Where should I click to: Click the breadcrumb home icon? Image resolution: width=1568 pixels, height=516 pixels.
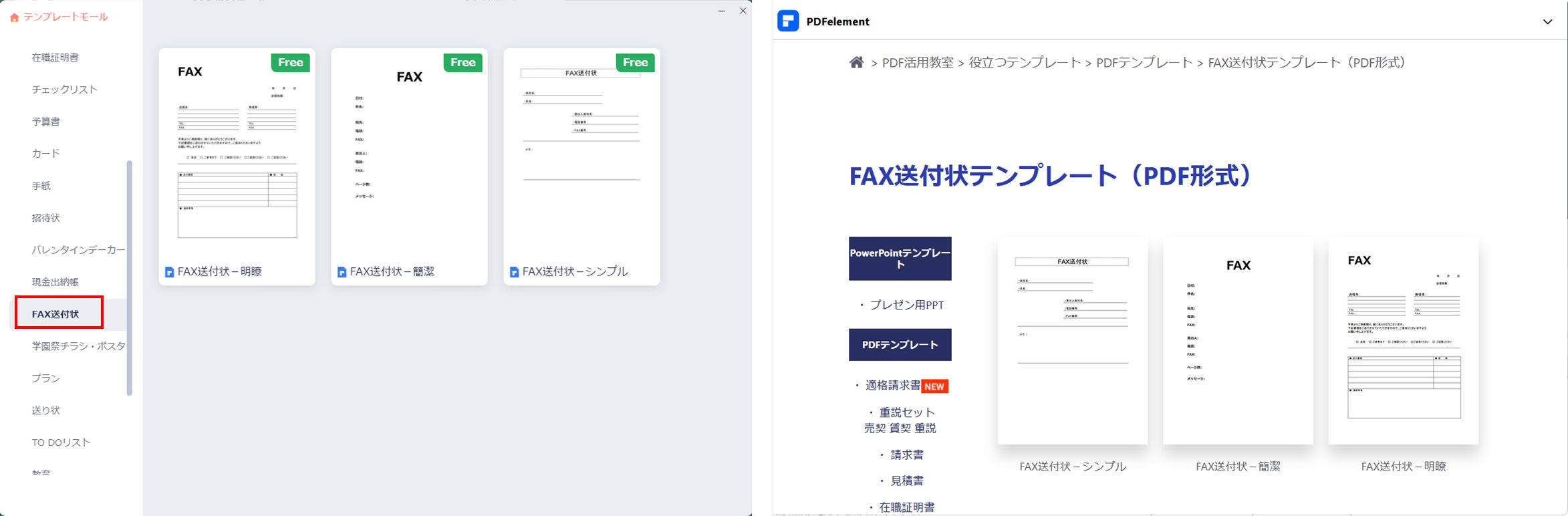[856, 62]
